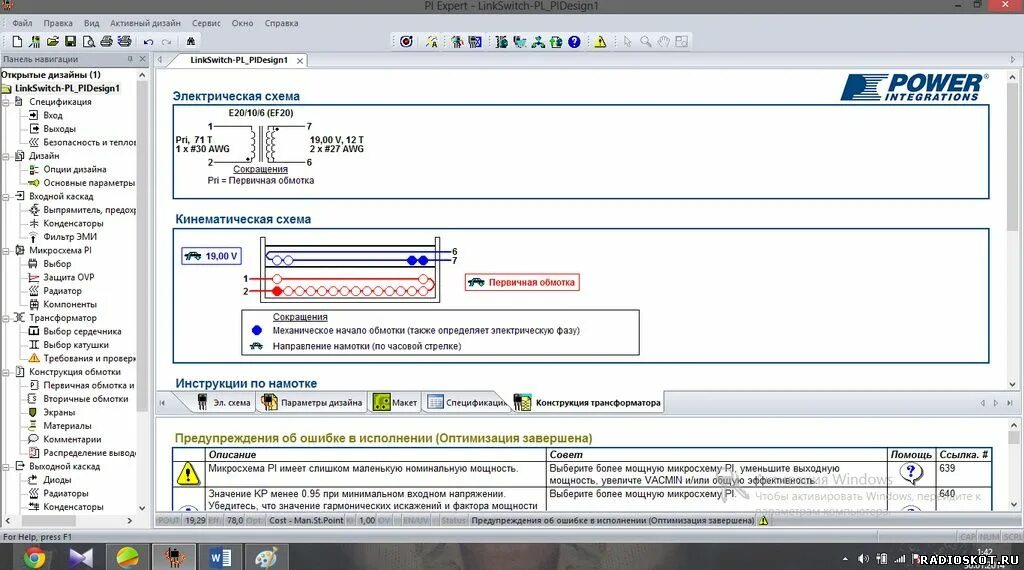Open the Окно menu

click(242, 23)
